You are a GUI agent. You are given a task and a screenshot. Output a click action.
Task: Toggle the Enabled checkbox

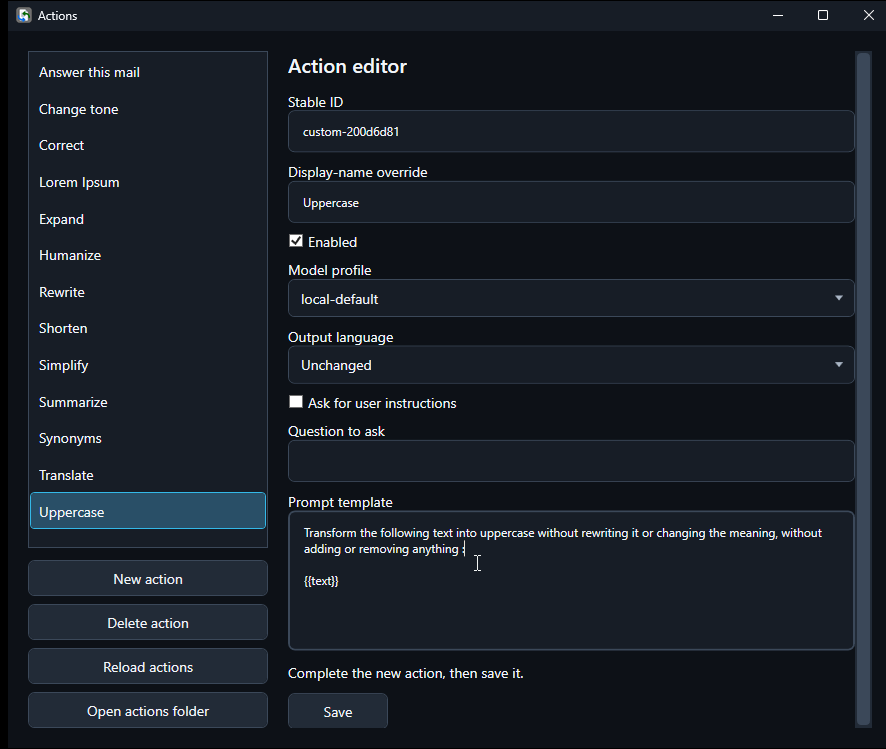296,241
